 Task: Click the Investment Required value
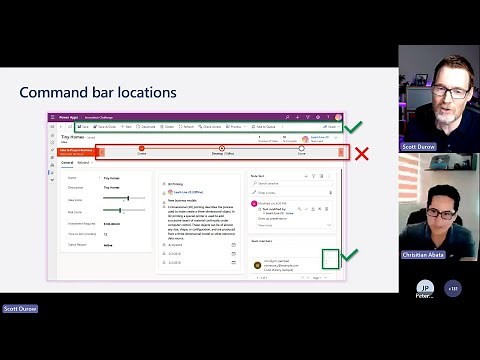coord(112,224)
